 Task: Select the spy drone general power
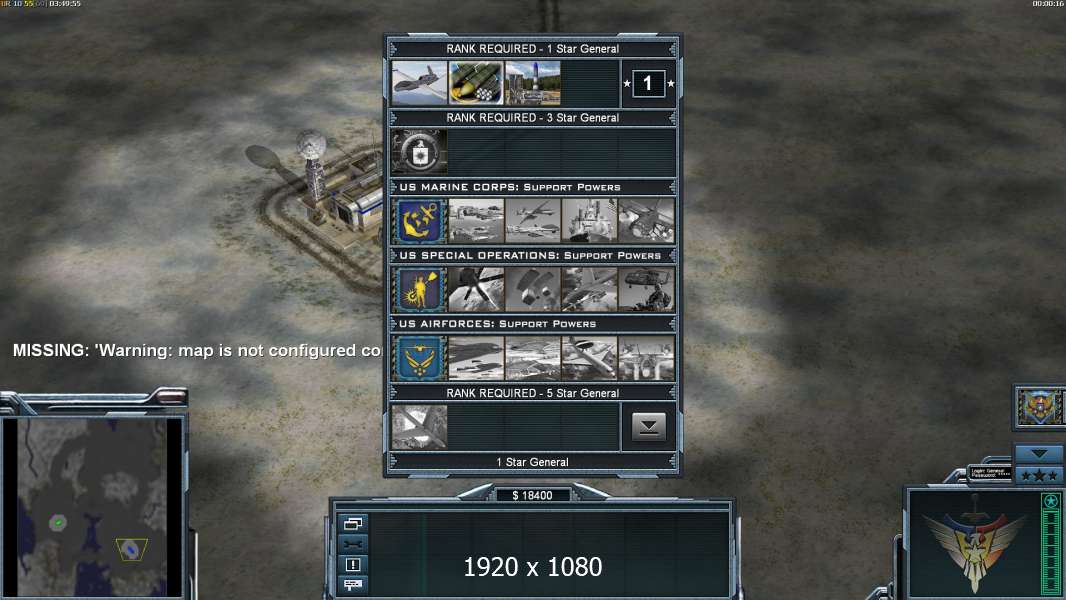pyautogui.click(x=419, y=83)
